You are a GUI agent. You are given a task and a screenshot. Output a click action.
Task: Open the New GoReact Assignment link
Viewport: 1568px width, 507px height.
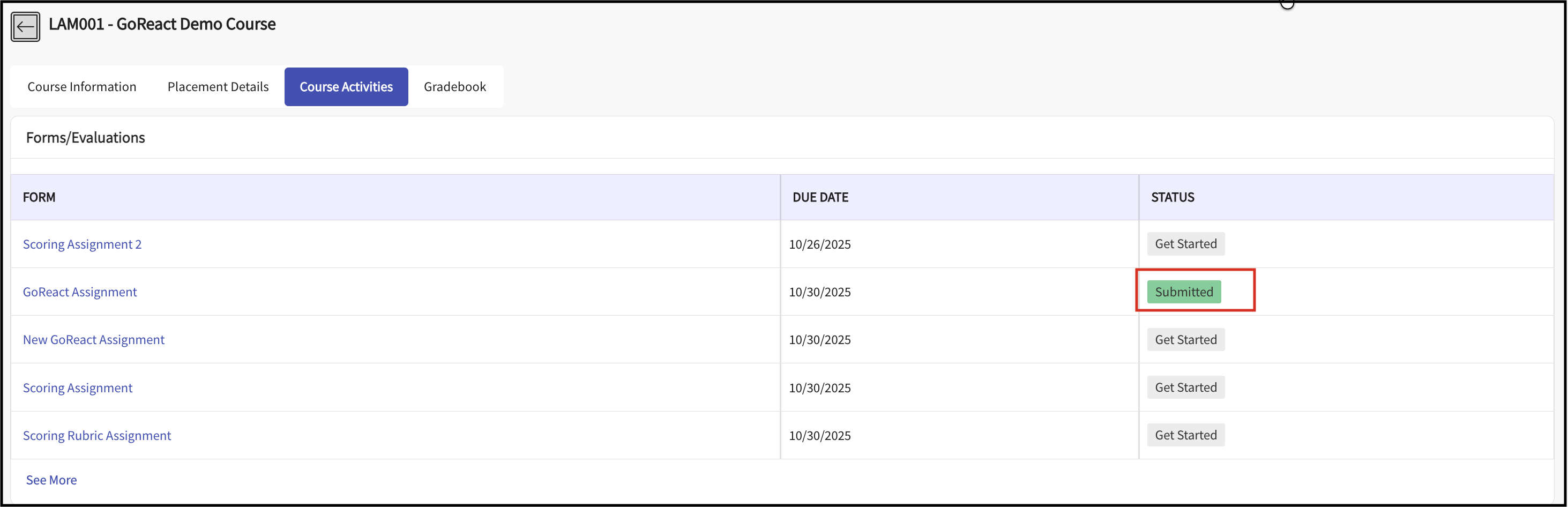94,340
